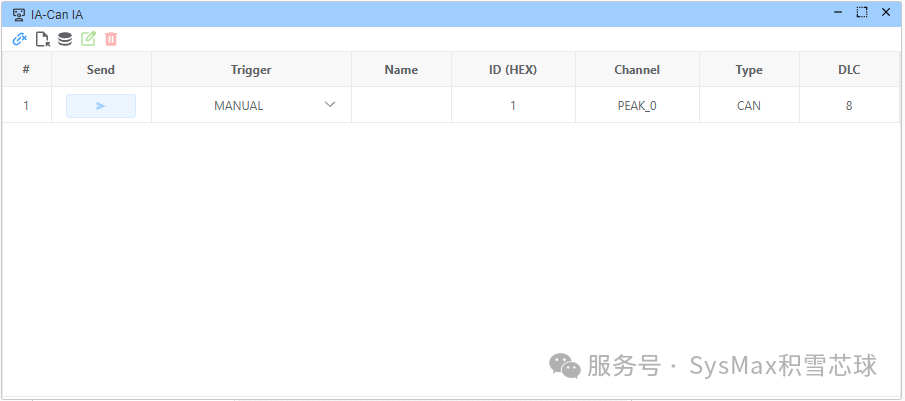Select the ID (HEX) cell showing 1
Viewport: 905px width, 401px height.
point(513,105)
